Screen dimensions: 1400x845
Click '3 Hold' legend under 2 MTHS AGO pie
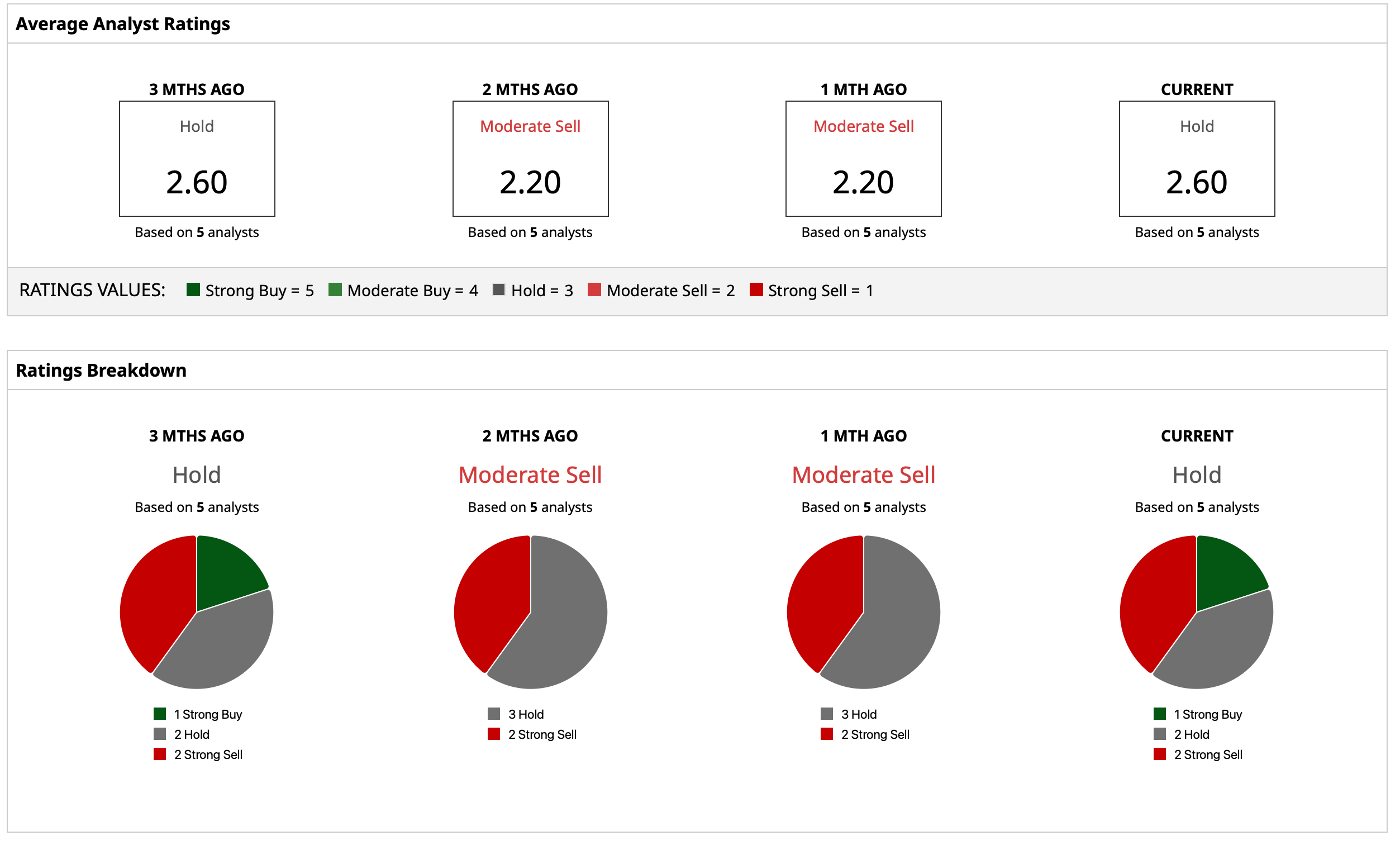[526, 714]
